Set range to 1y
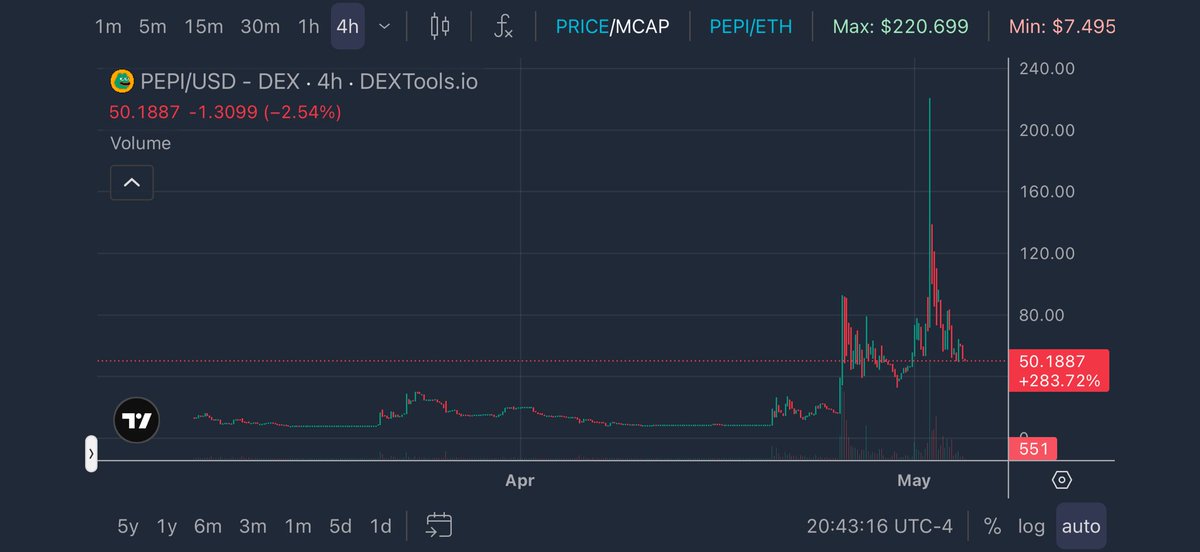 point(166,525)
